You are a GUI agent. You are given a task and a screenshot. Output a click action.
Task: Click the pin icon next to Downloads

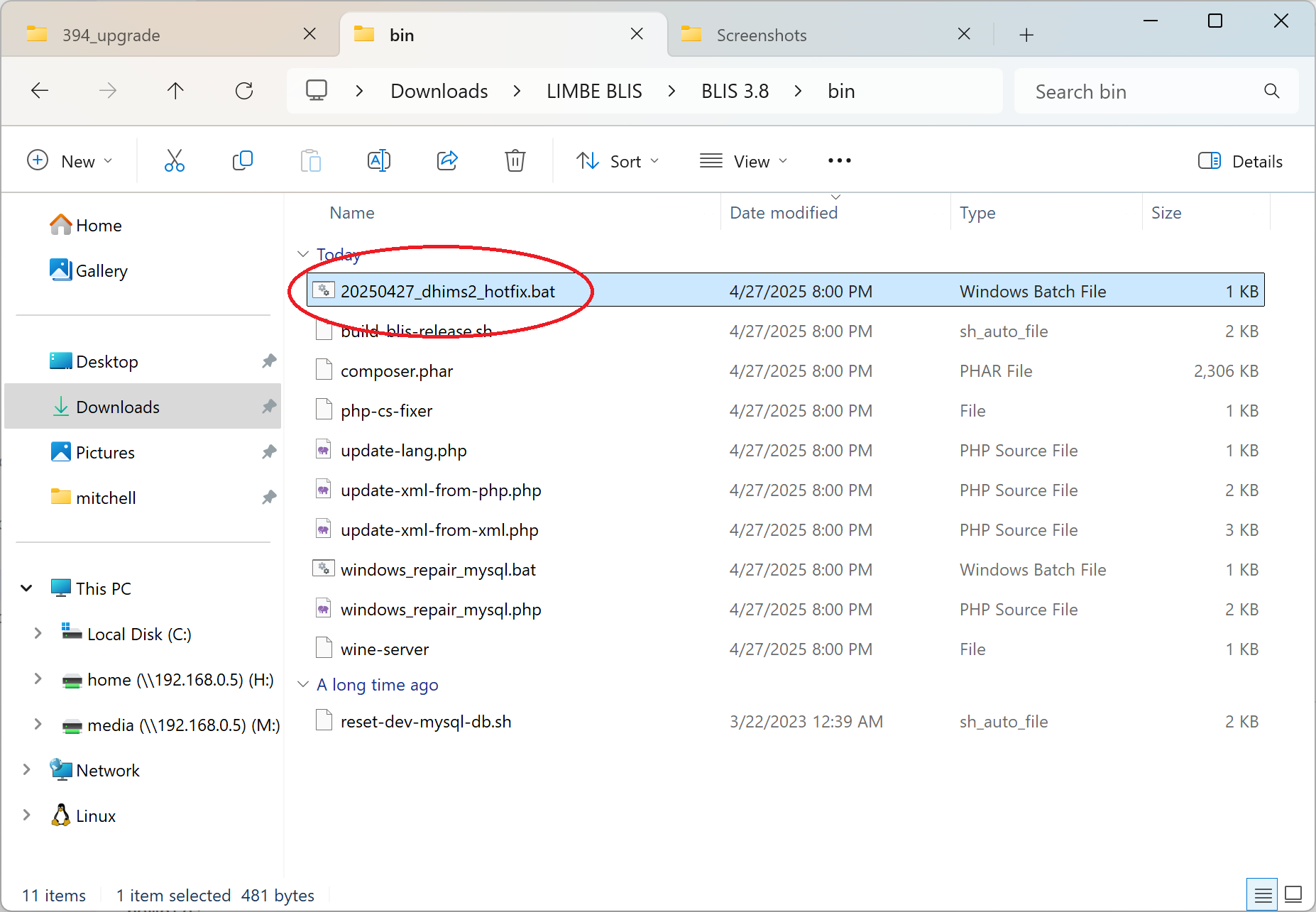[x=268, y=407]
